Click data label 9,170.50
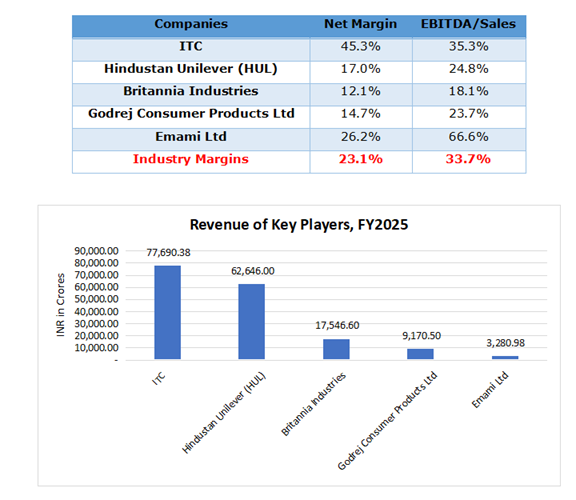576x500 pixels. click(421, 336)
